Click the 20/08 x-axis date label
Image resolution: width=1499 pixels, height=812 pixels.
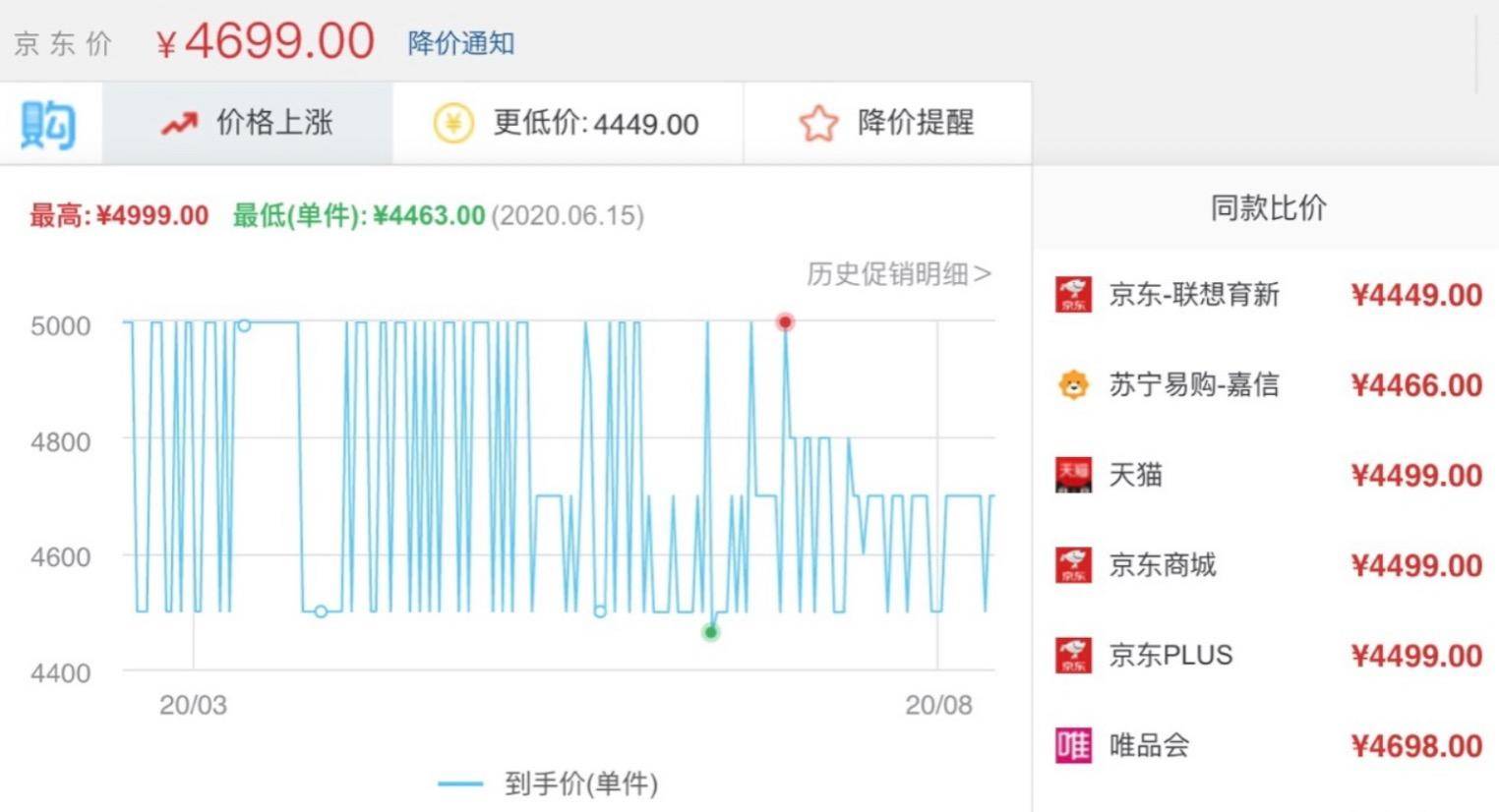938,705
